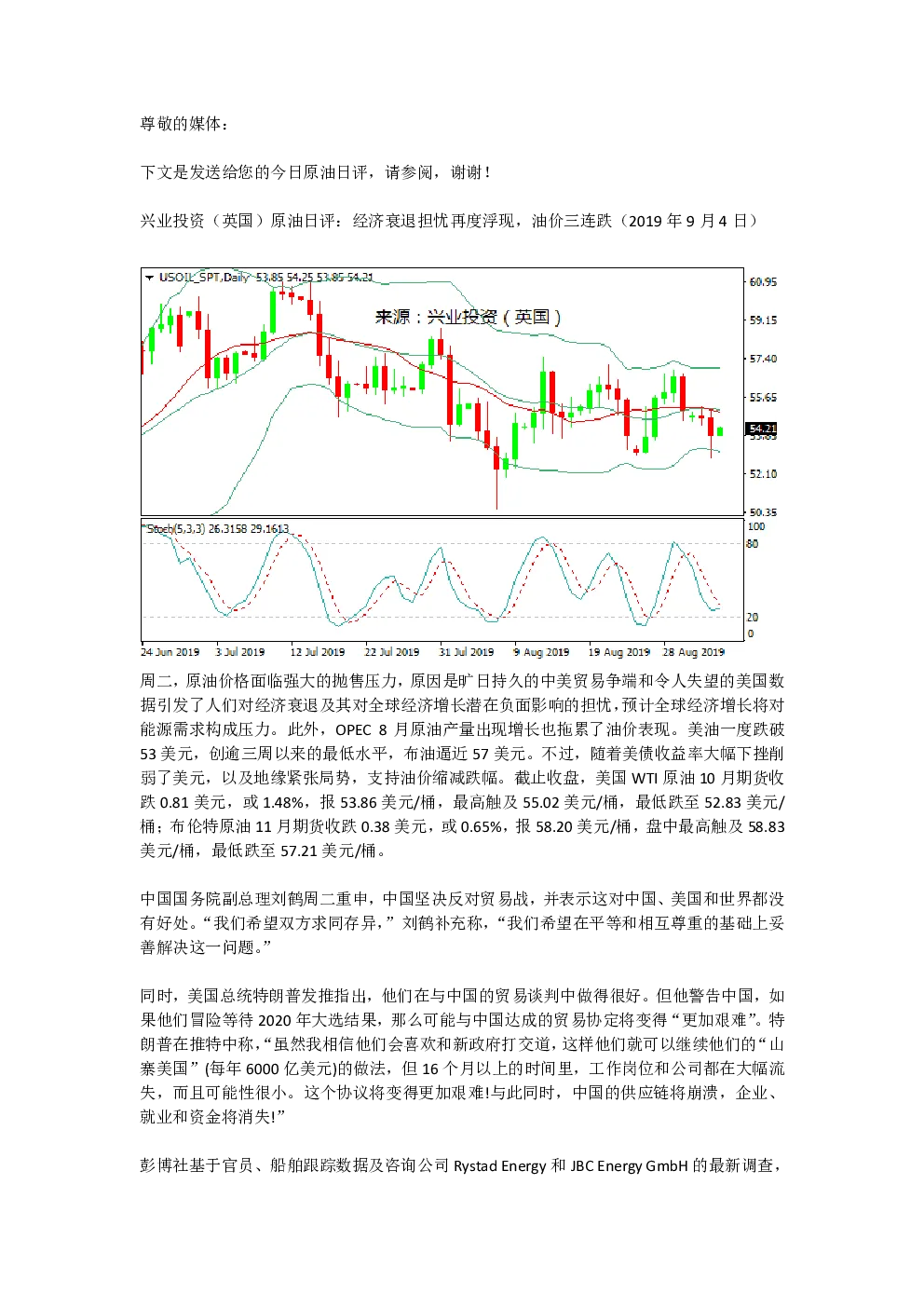
Task: Click the phrase '每年 6000 亿美元'
Action: 270,1069
